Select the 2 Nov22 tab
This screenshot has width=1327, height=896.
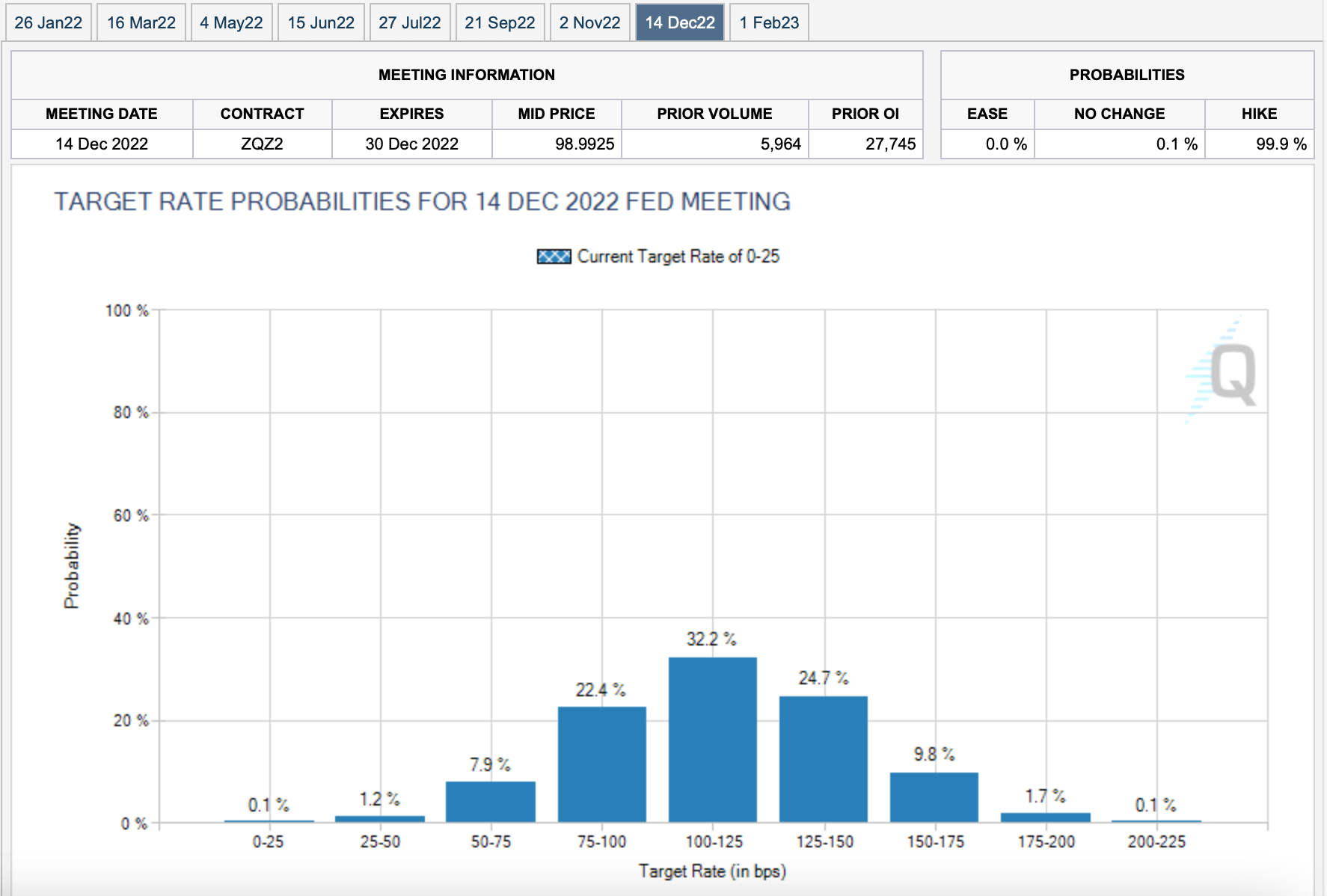[x=590, y=22]
